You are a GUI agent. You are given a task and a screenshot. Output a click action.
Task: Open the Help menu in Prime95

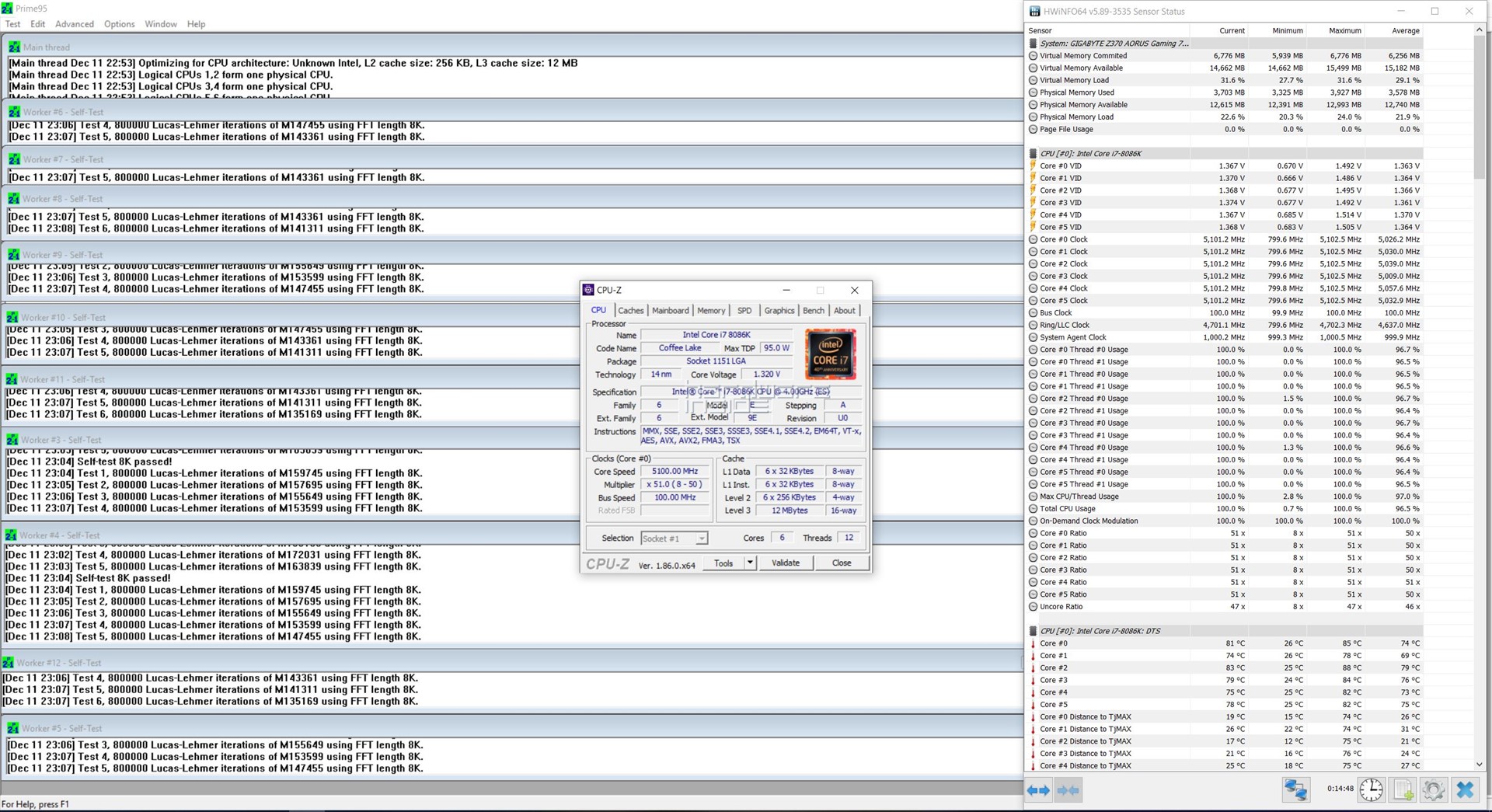click(x=196, y=24)
